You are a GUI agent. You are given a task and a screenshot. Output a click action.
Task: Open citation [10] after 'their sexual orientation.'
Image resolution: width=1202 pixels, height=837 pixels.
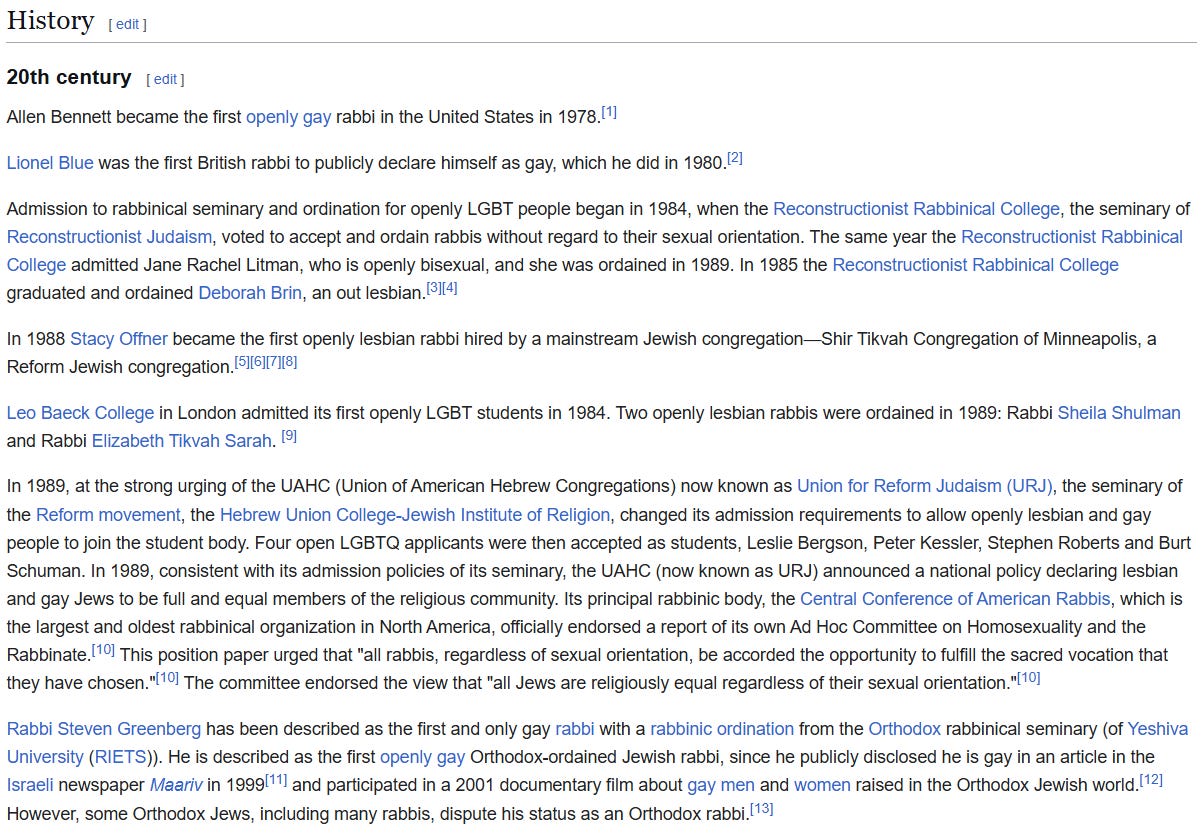click(1028, 678)
